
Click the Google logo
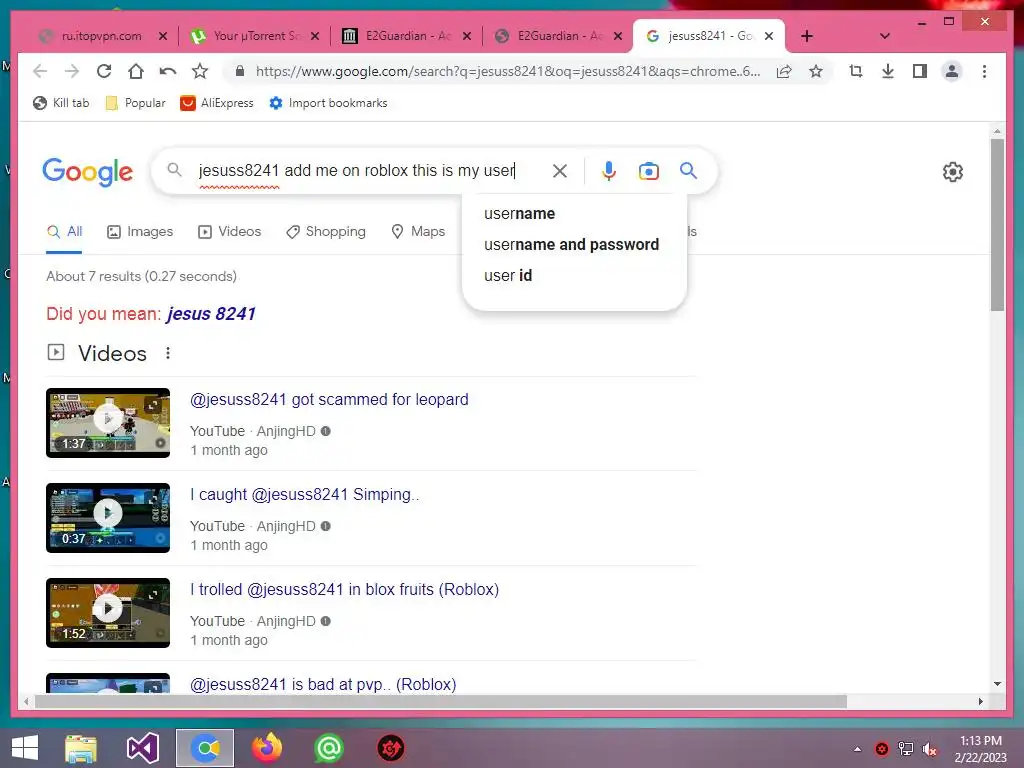click(x=88, y=172)
